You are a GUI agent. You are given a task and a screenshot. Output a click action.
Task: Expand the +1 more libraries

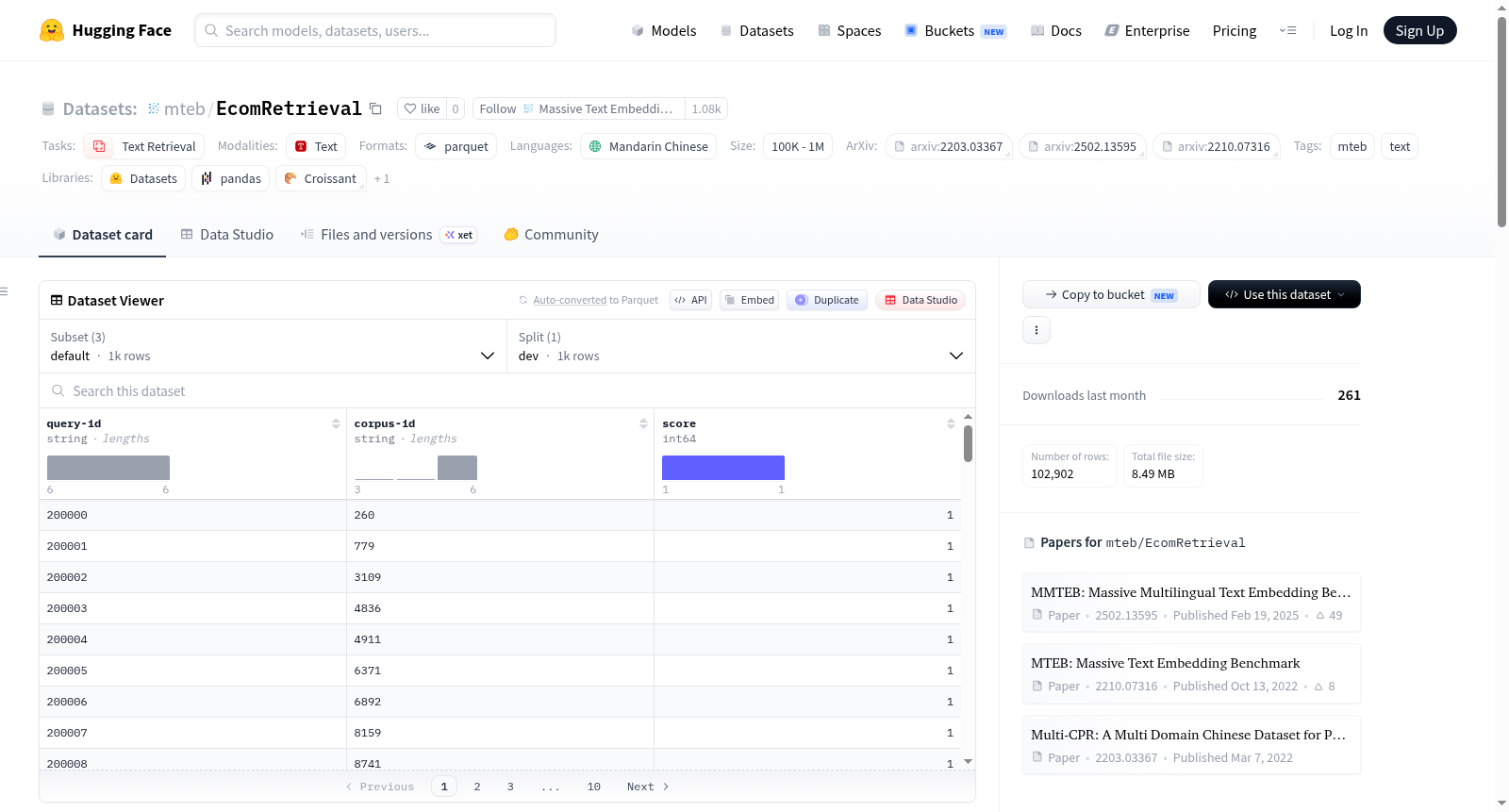click(x=382, y=178)
